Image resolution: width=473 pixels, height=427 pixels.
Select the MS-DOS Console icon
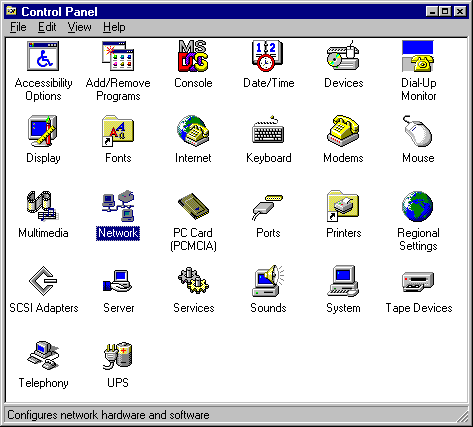click(193, 56)
